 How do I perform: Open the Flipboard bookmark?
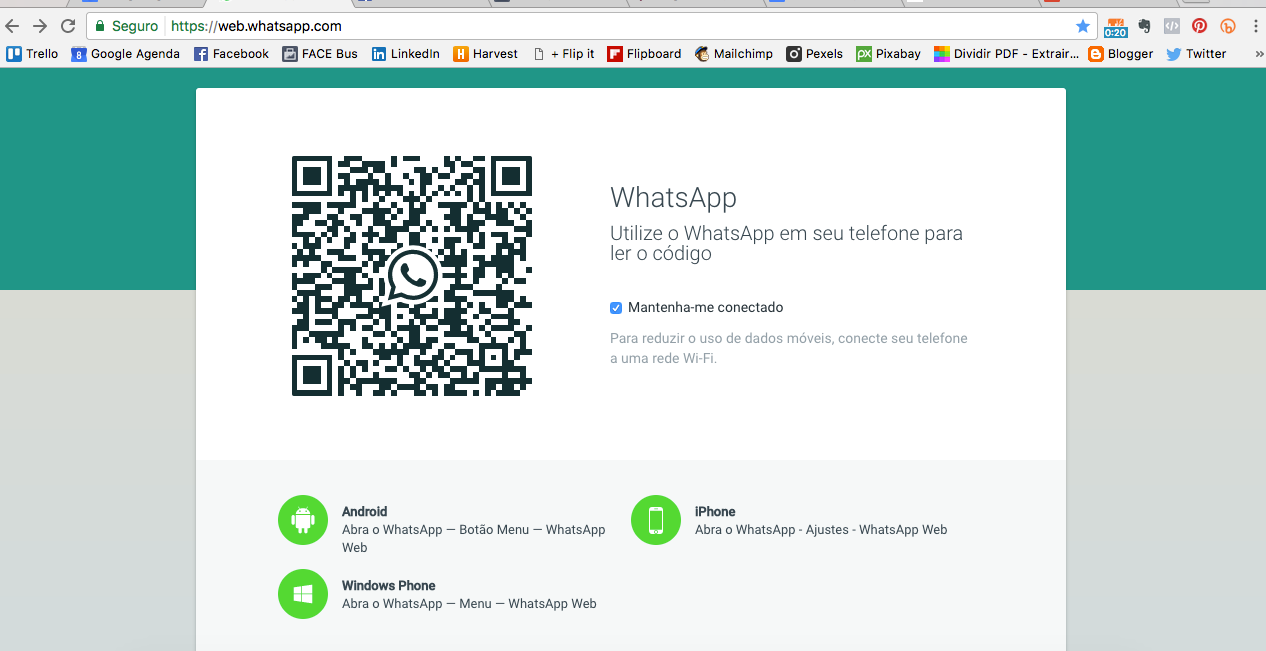644,54
